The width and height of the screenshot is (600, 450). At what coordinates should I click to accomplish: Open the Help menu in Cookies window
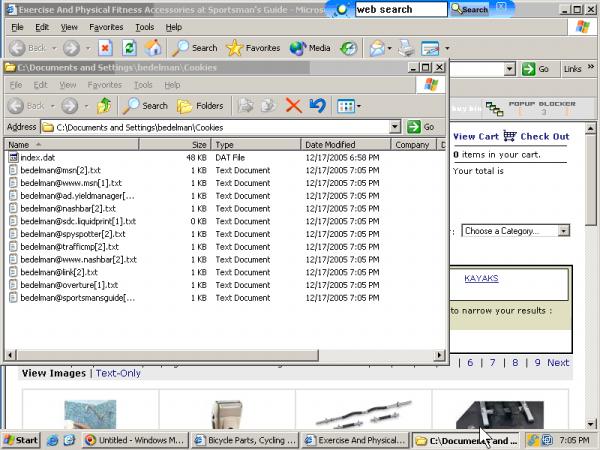coord(172,85)
